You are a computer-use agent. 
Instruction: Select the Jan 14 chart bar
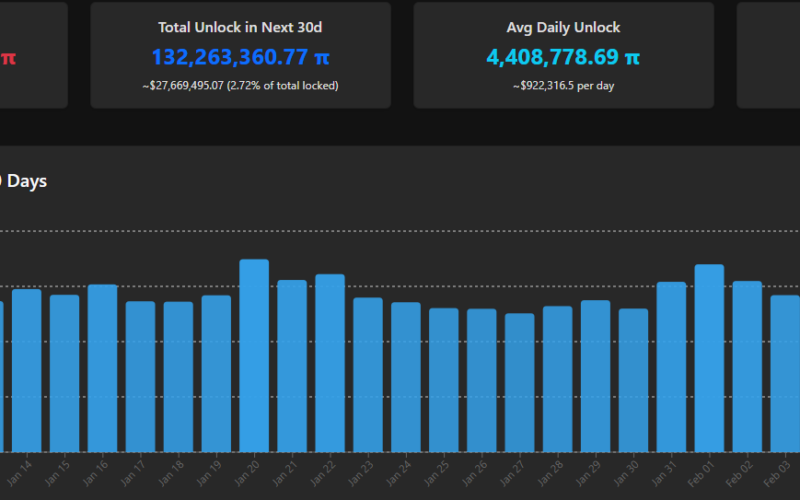26,370
